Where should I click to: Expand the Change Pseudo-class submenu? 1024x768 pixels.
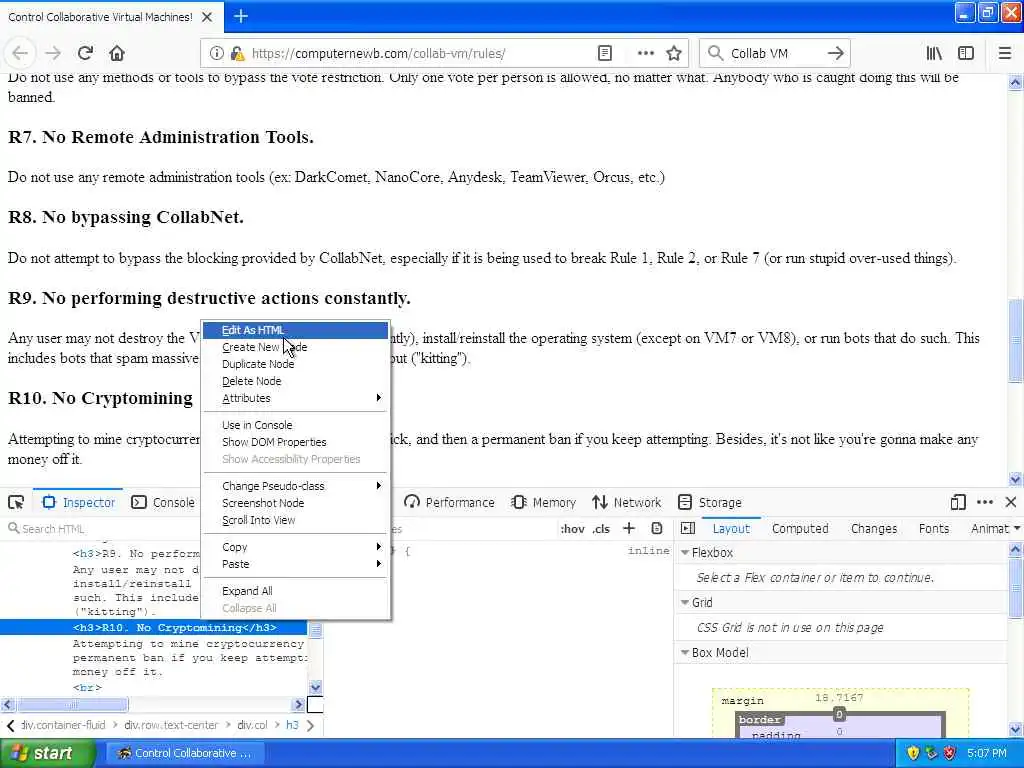tap(295, 486)
